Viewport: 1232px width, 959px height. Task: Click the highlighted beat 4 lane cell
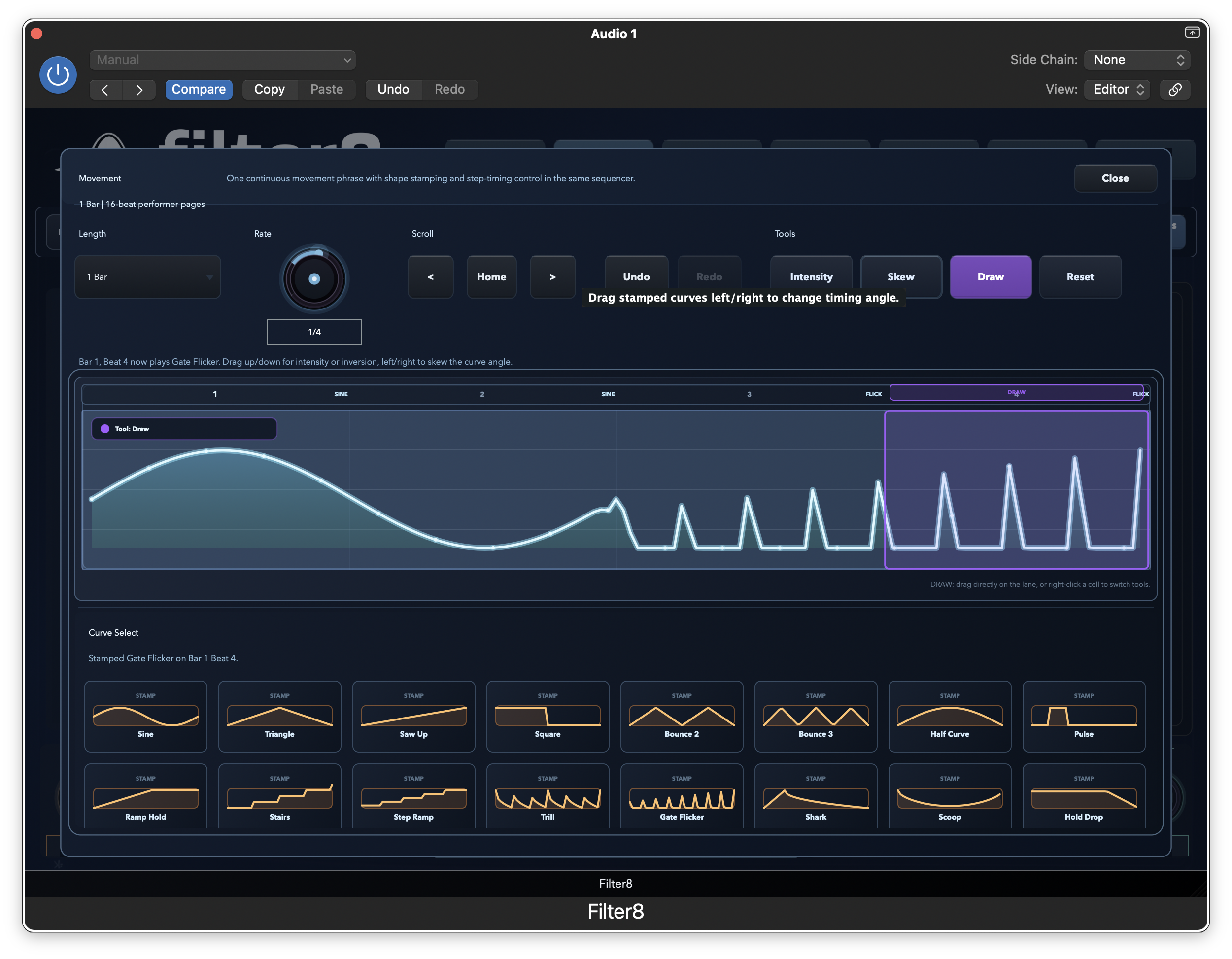pyautogui.click(x=1017, y=490)
